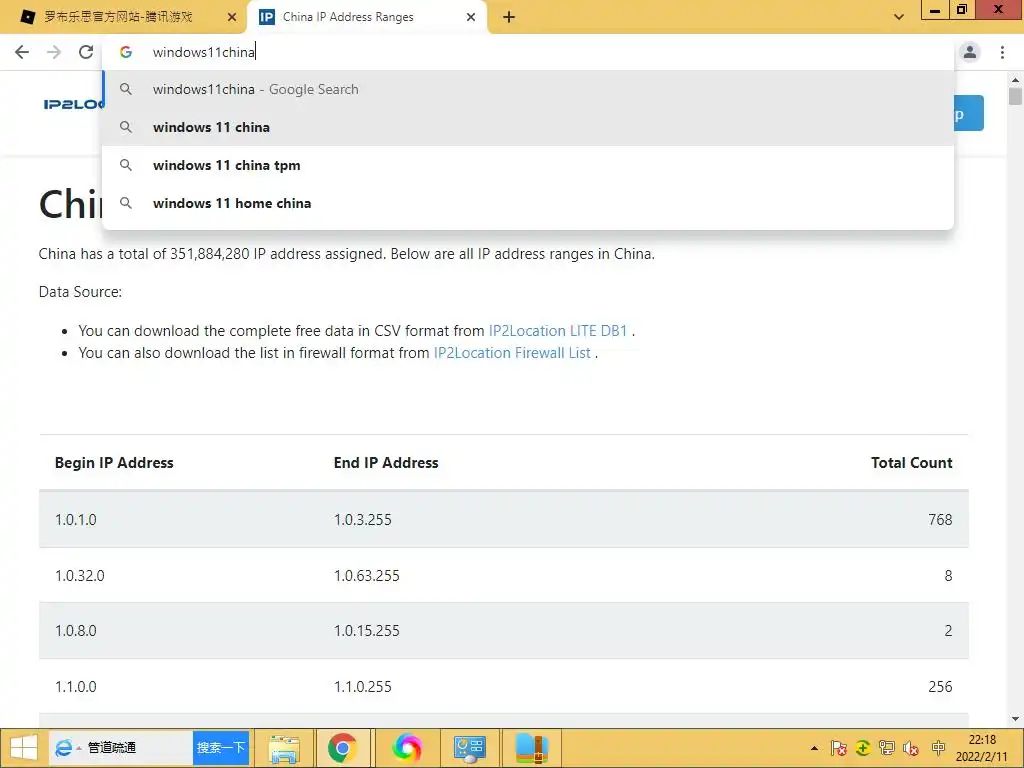Image resolution: width=1024 pixels, height=768 pixels.
Task: Click the Google icon in the address bar
Action: pyautogui.click(x=126, y=52)
